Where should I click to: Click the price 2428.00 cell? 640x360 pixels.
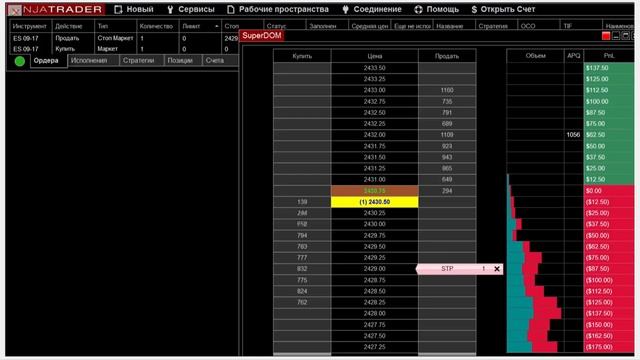(x=374, y=313)
